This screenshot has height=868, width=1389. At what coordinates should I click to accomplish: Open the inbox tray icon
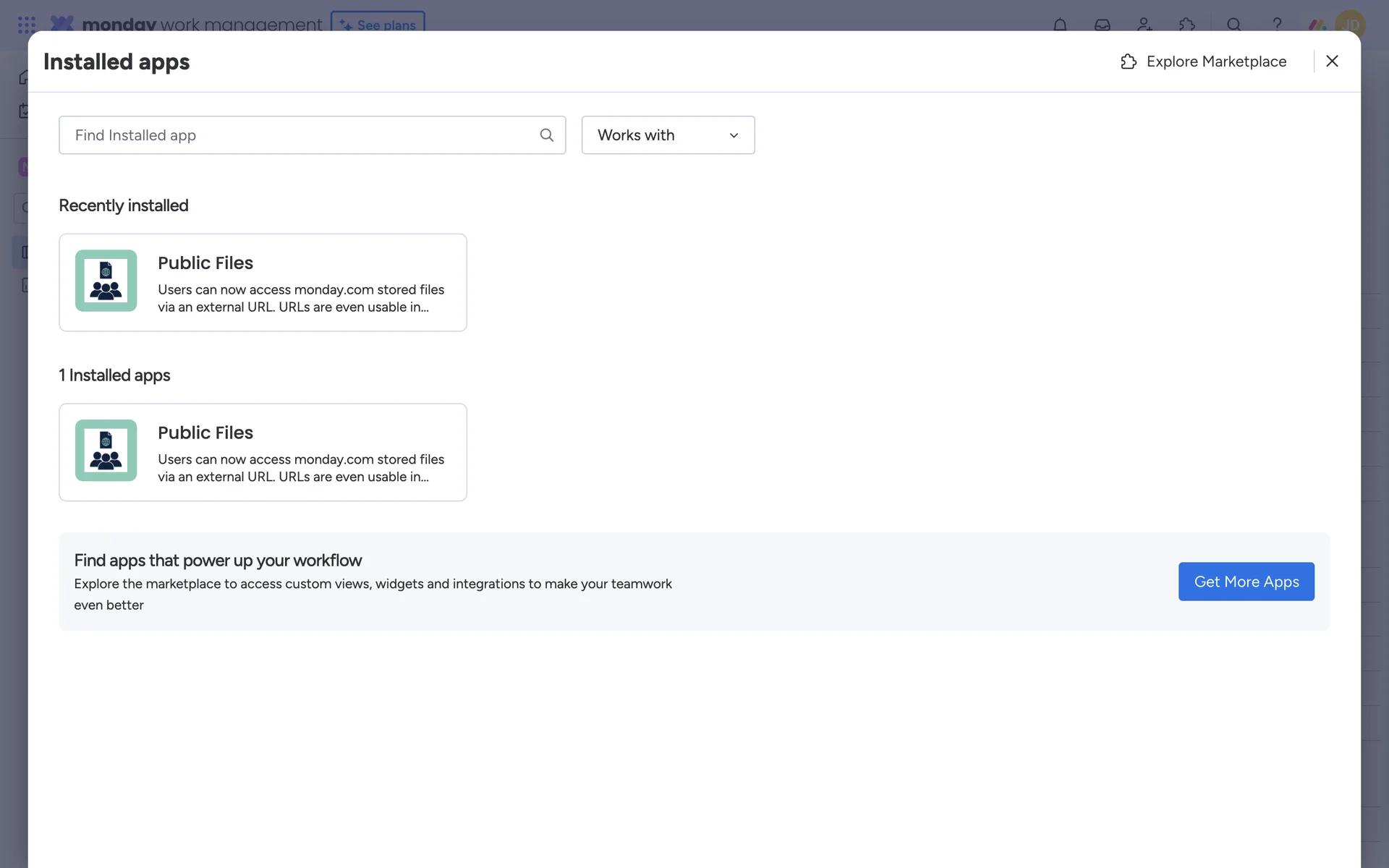(x=1102, y=25)
